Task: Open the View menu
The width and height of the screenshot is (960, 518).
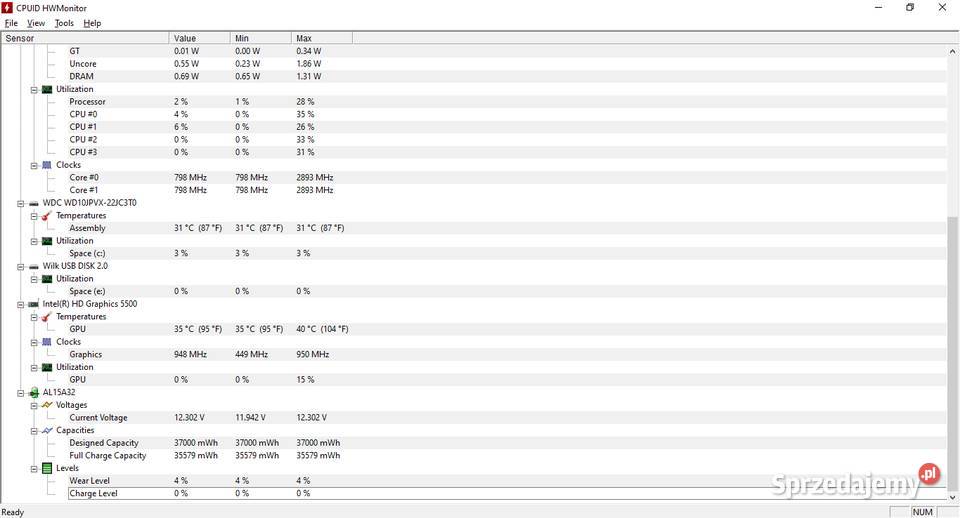Action: 36,23
